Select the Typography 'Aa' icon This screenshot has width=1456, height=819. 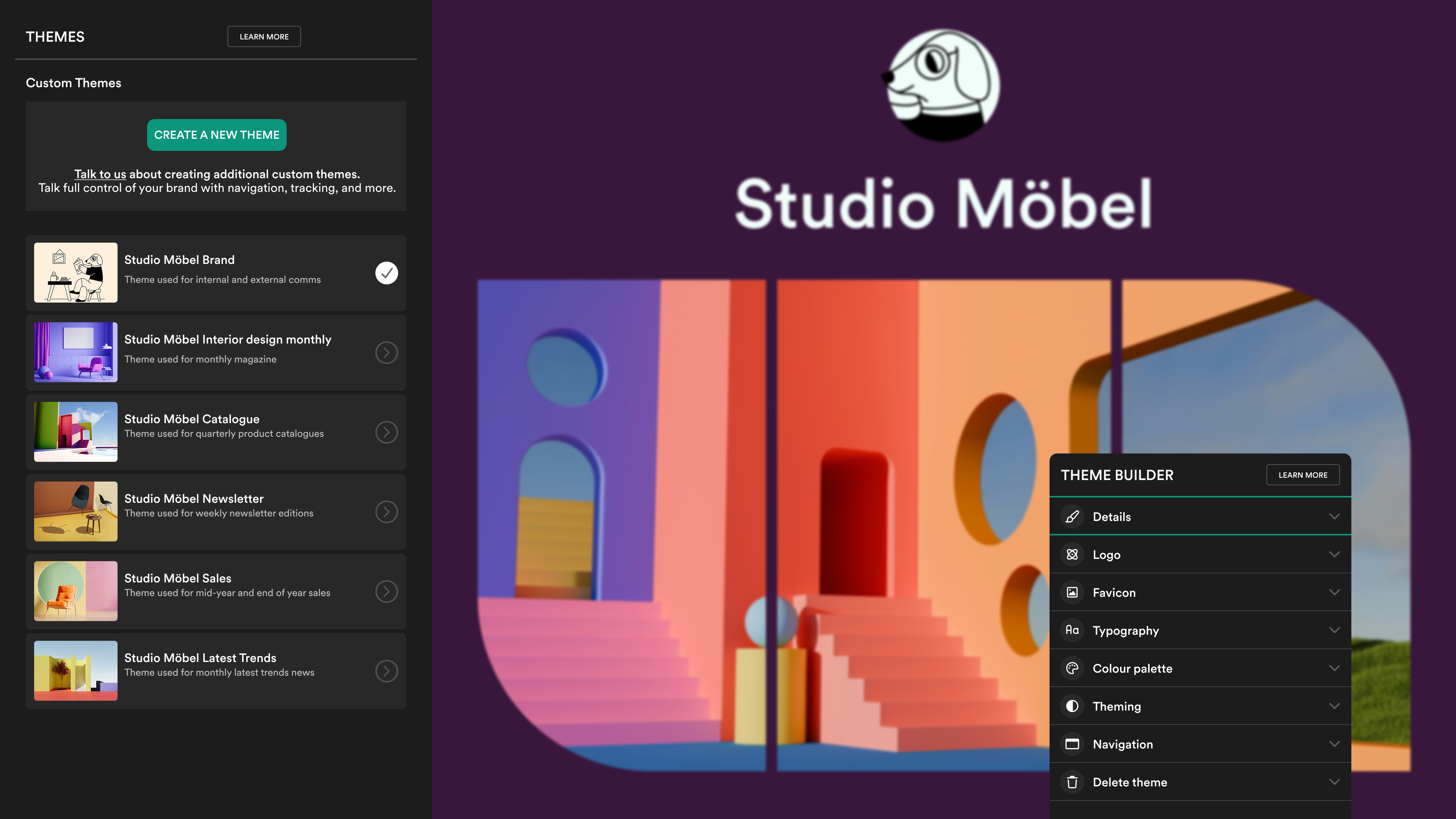click(x=1072, y=630)
